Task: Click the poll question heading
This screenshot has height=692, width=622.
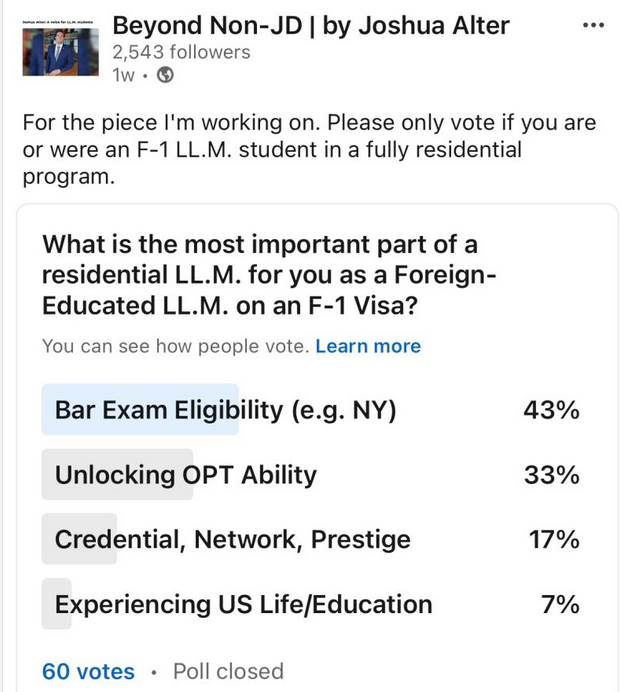Action: coord(269,275)
